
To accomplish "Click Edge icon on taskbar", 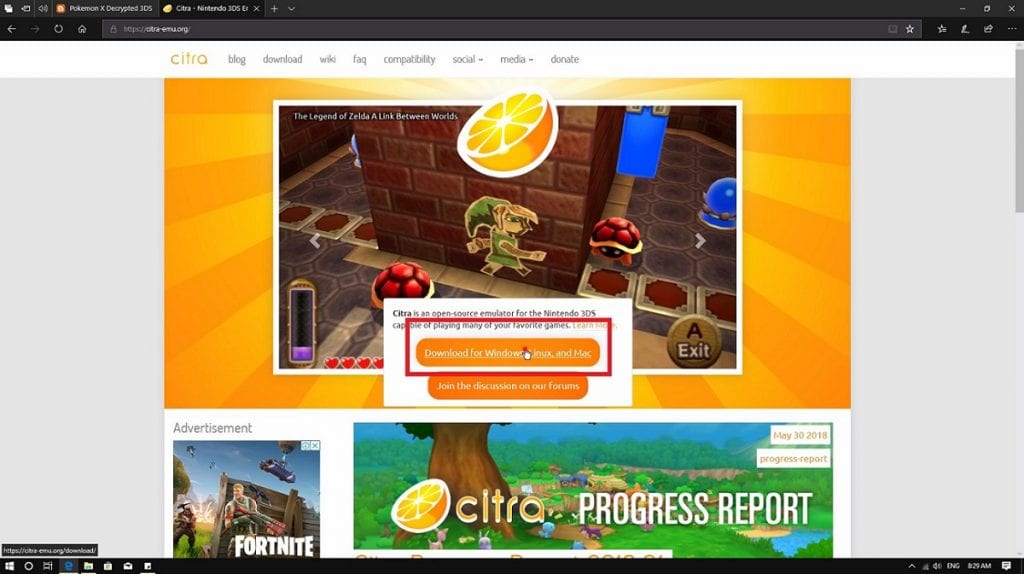I will click(x=68, y=566).
